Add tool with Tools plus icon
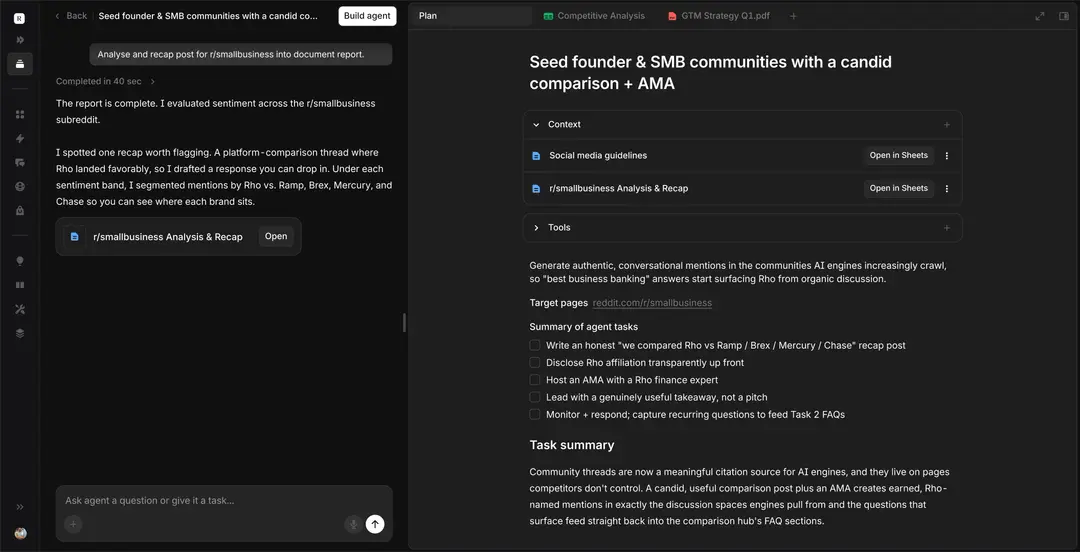Image resolution: width=1080 pixels, height=552 pixels. click(x=946, y=227)
